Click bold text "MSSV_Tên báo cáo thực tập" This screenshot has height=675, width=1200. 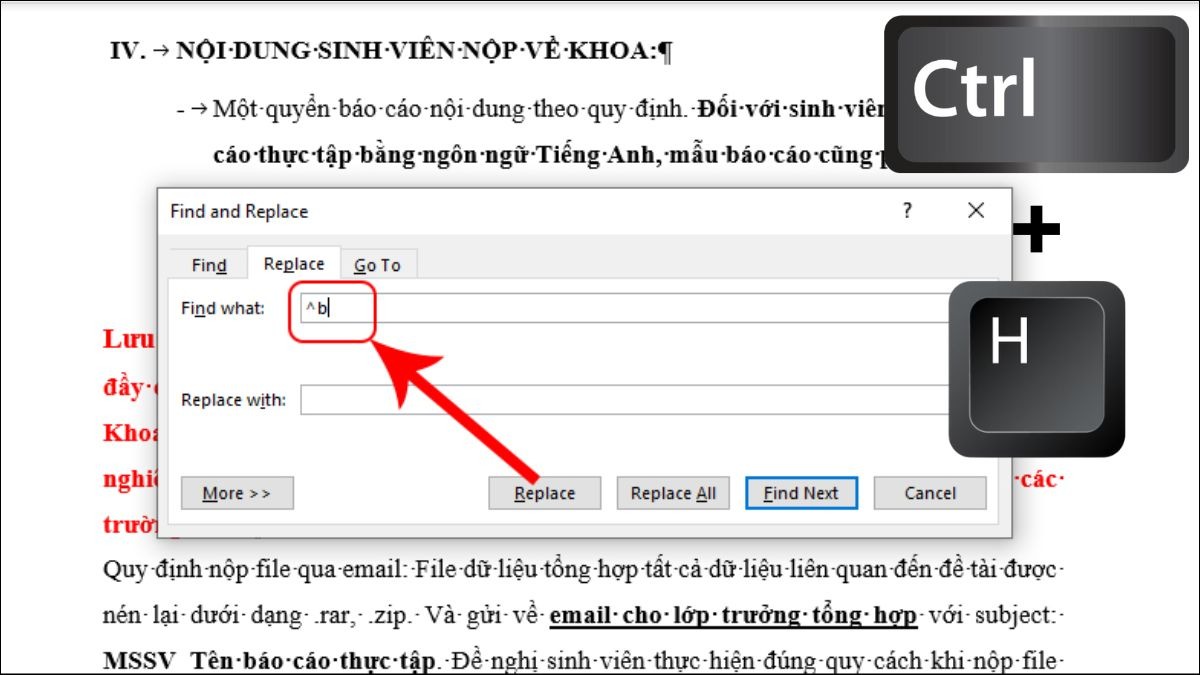270,661
